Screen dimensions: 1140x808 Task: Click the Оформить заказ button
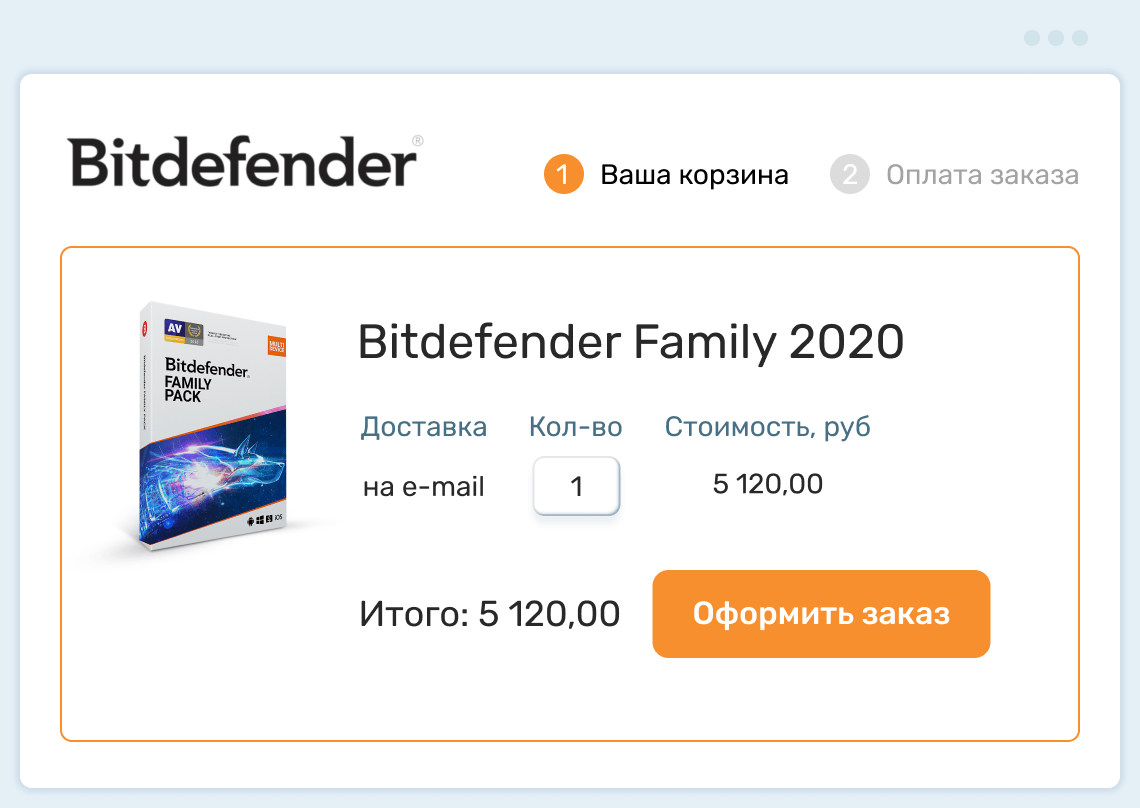tap(821, 614)
